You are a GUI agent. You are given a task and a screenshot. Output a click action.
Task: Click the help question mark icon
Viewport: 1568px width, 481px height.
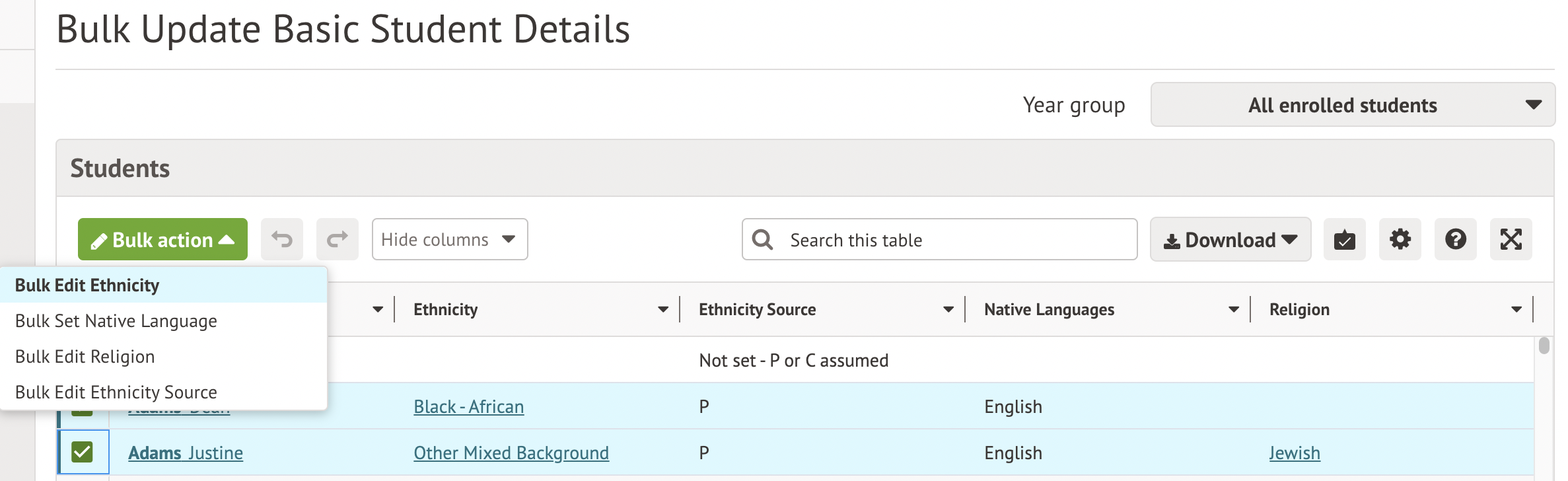pos(1455,239)
